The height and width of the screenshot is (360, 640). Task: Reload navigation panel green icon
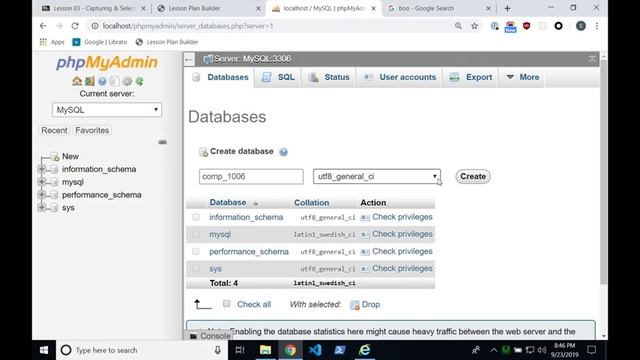pos(140,81)
